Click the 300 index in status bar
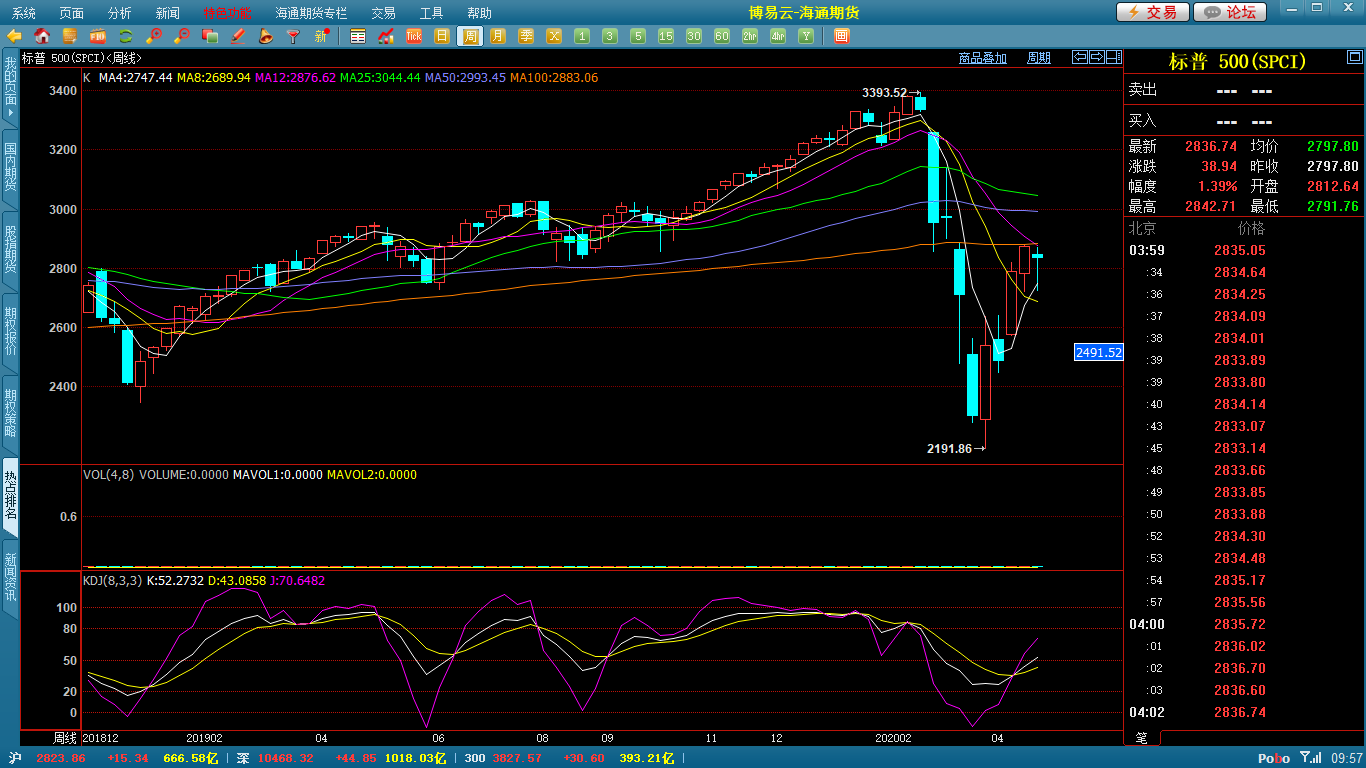1366x768 pixels. (475, 758)
